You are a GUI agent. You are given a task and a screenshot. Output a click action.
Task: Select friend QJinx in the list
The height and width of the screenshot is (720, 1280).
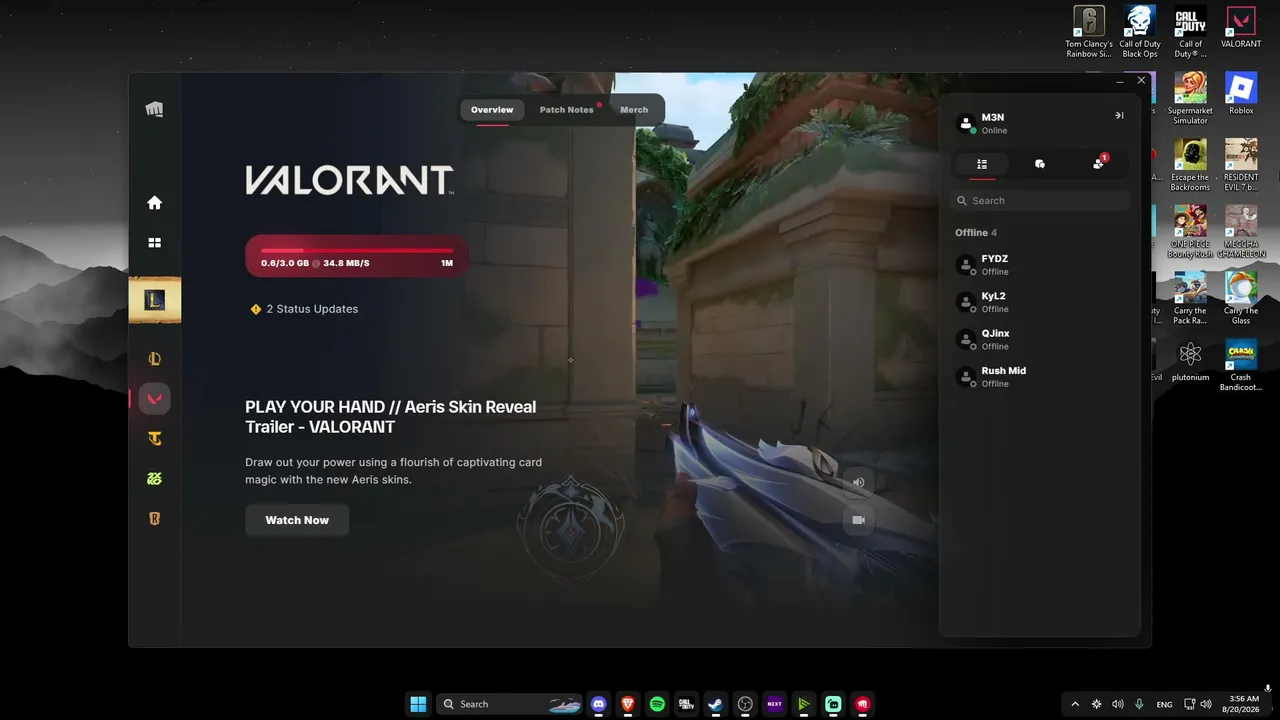(x=1040, y=339)
